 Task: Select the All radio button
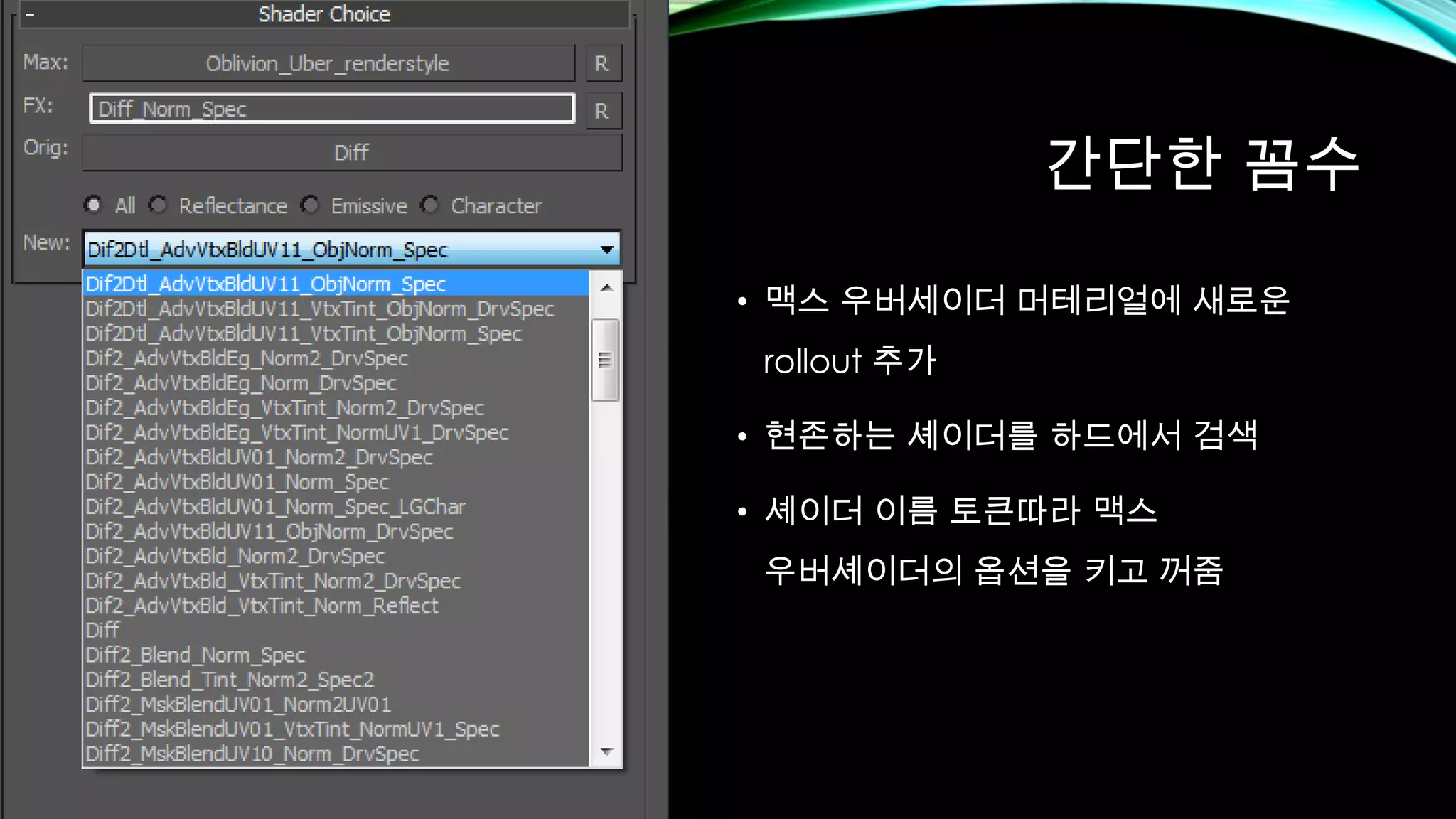(93, 205)
